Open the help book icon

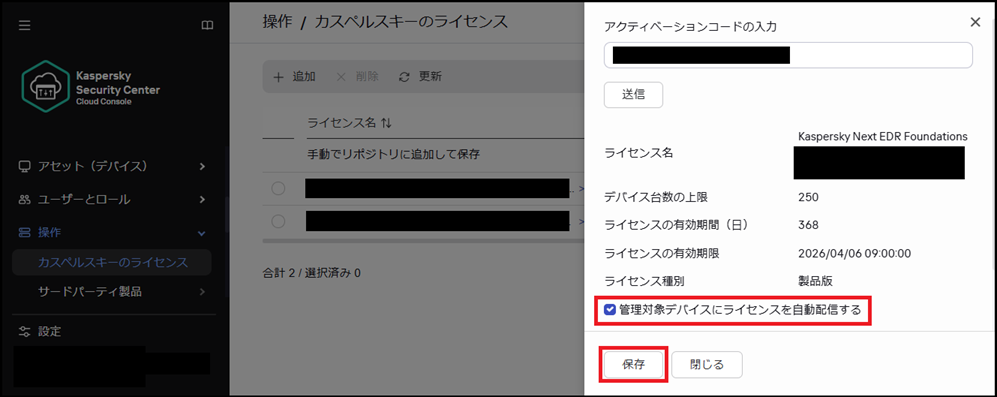[x=206, y=25]
